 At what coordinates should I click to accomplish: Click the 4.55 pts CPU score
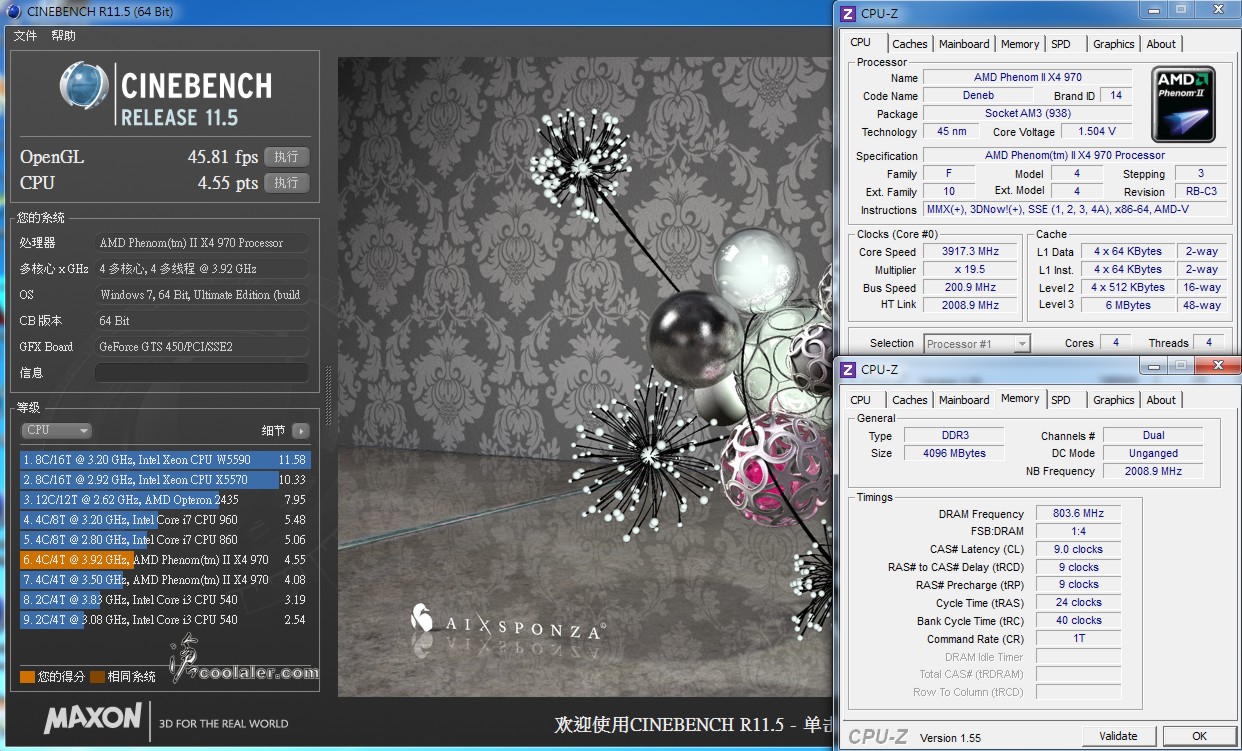click(228, 183)
